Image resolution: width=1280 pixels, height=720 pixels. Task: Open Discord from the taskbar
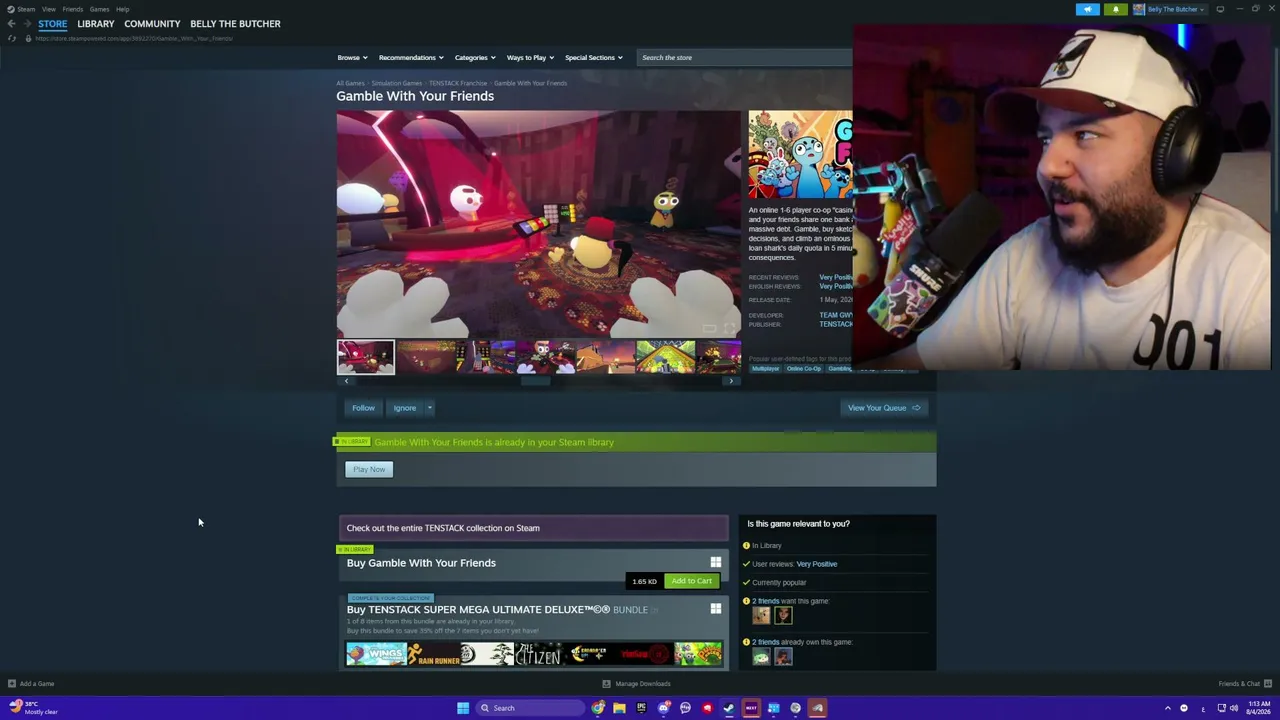(x=664, y=708)
